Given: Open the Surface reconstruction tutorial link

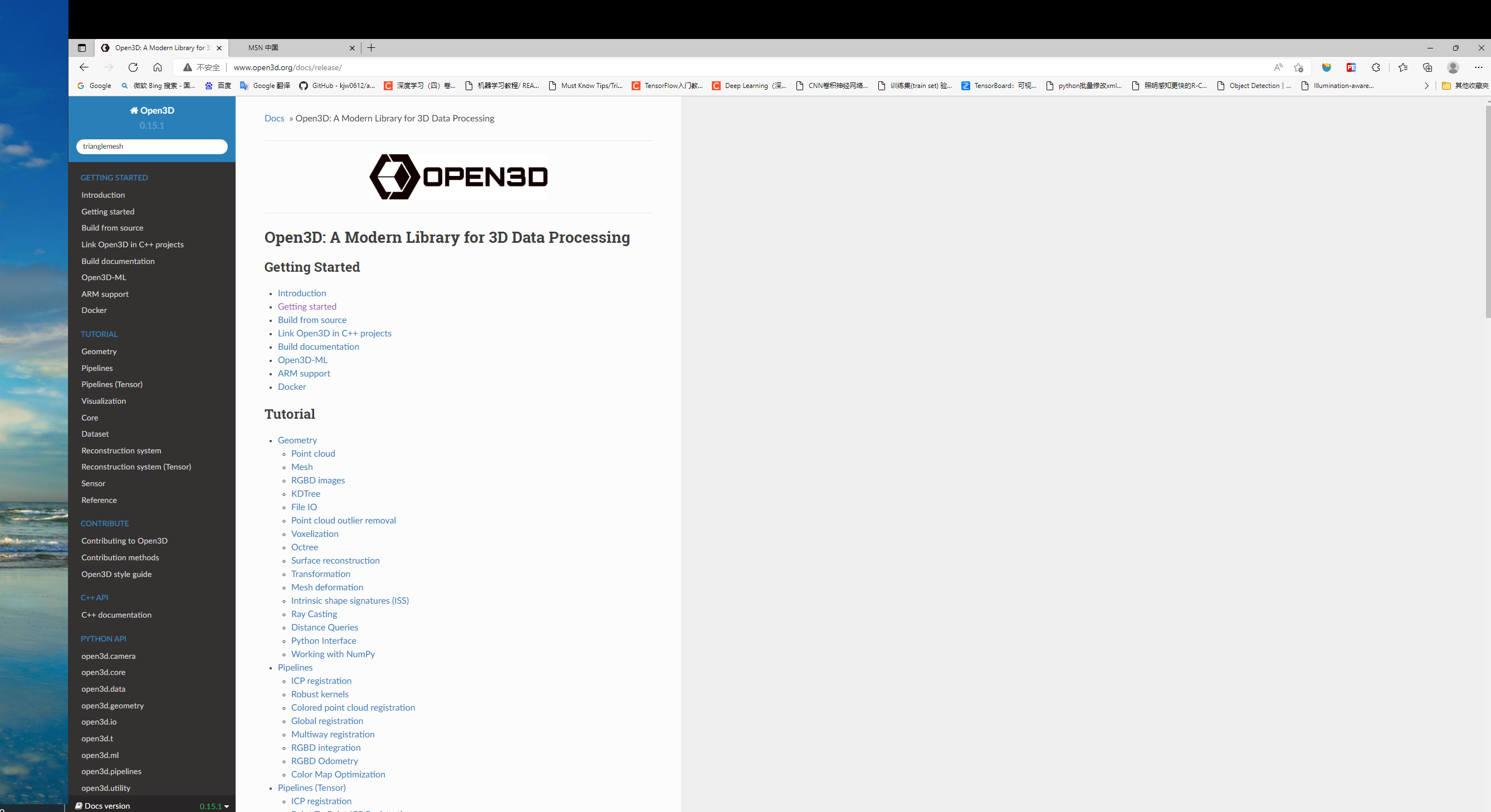Looking at the screenshot, I should (x=335, y=560).
